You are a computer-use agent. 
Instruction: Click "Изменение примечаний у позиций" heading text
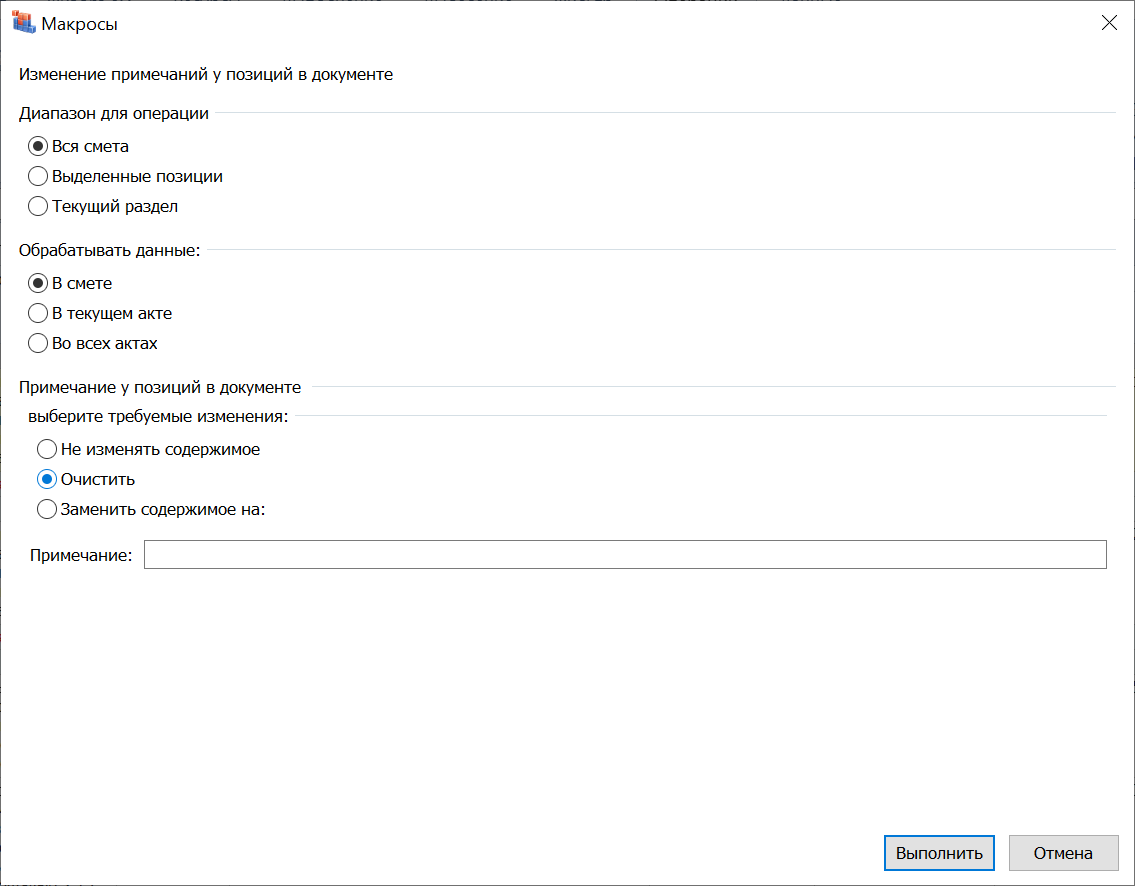[x=206, y=74]
